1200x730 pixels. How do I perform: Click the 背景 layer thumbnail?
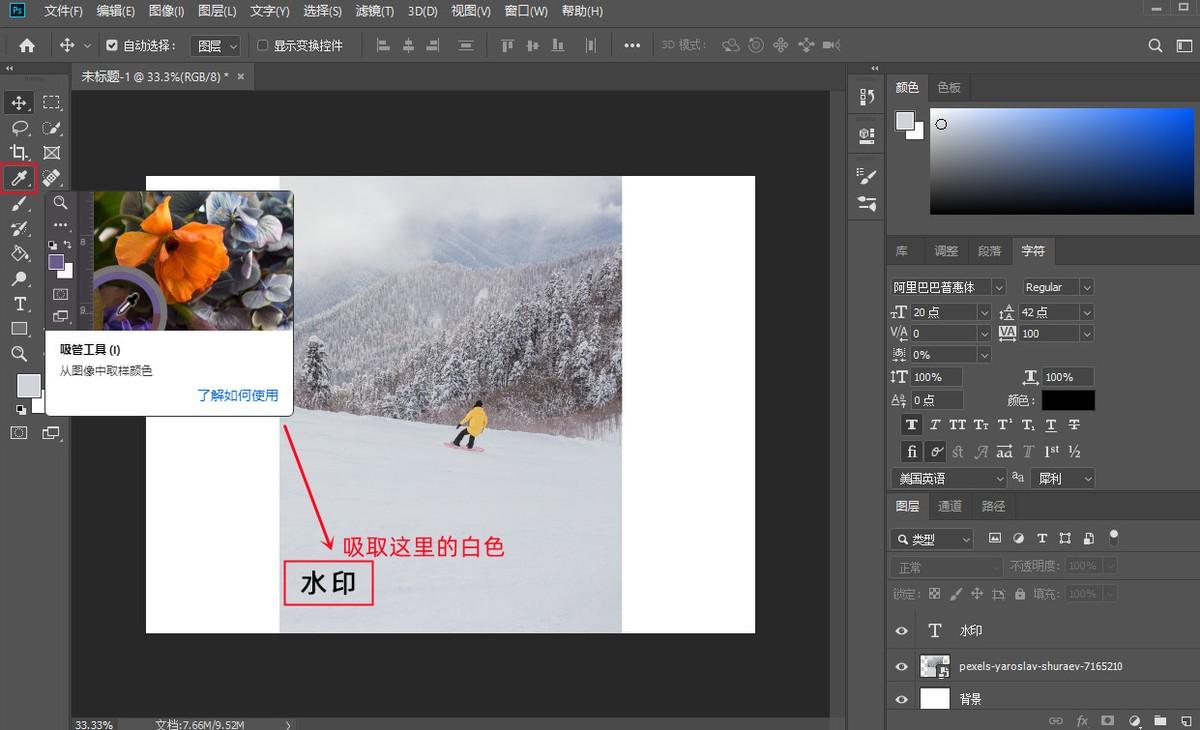point(934,699)
